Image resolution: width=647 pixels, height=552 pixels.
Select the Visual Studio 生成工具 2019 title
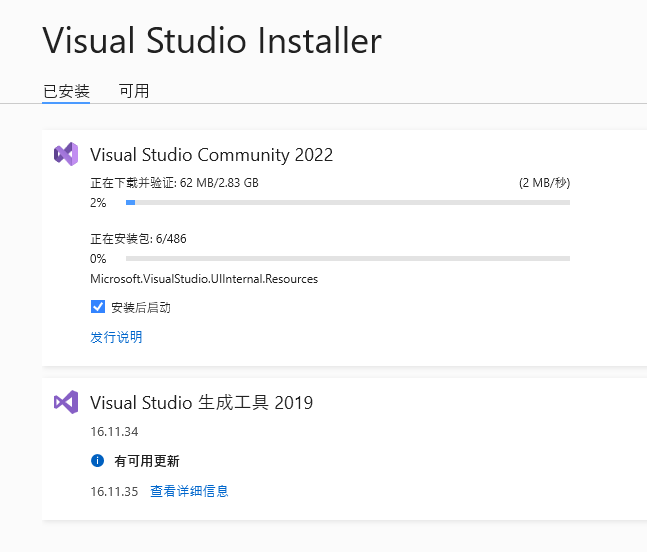coord(201,403)
